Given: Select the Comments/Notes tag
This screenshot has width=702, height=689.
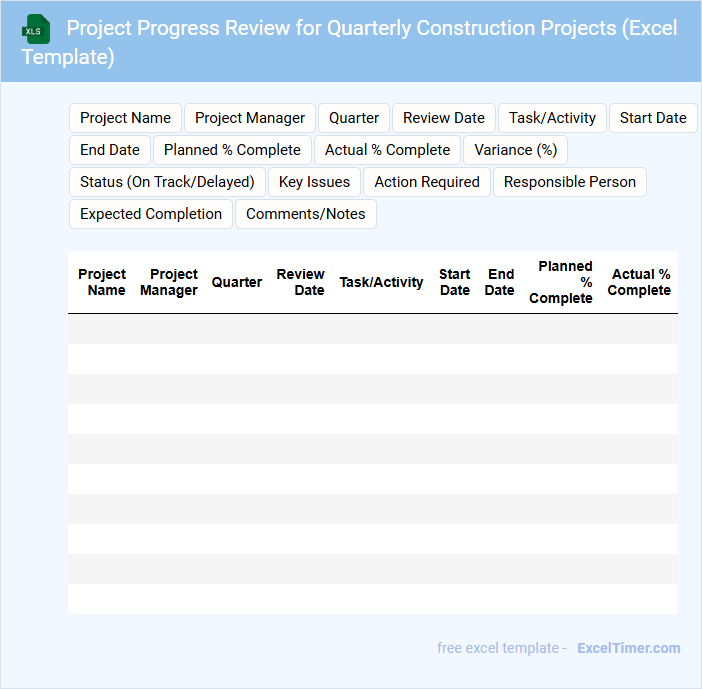Looking at the screenshot, I should click(306, 214).
